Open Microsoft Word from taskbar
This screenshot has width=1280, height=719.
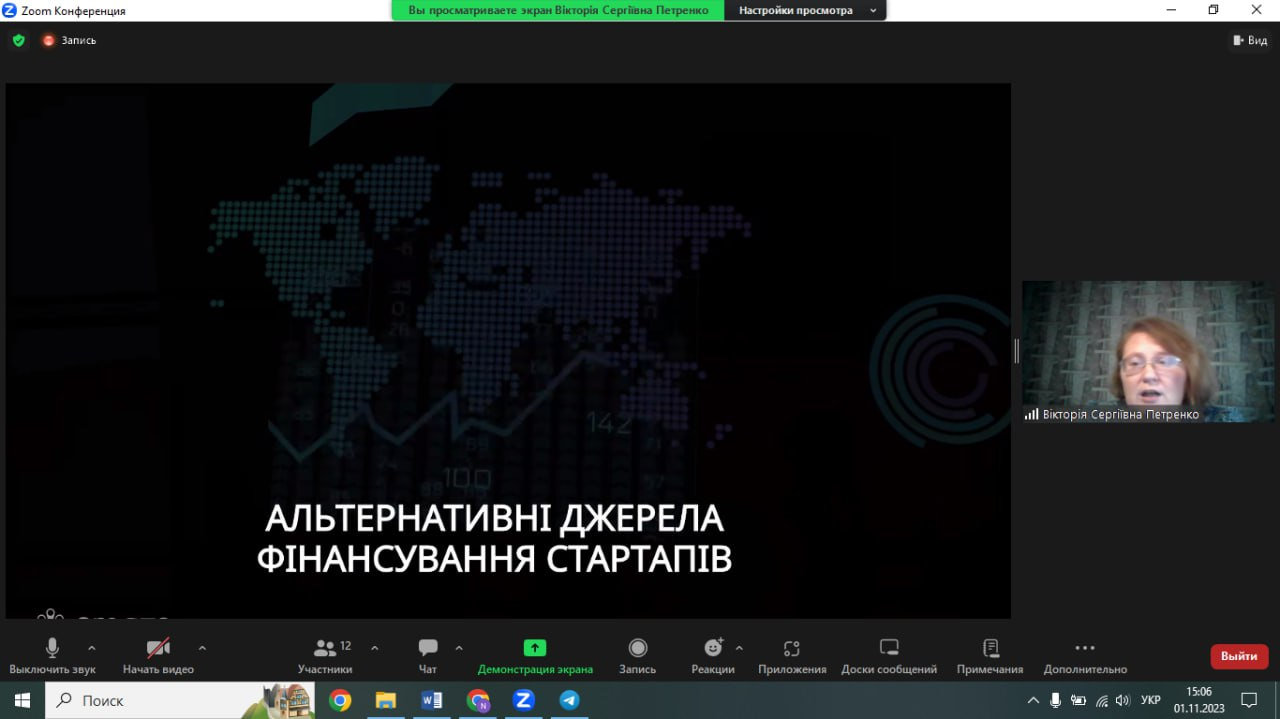tap(432, 700)
